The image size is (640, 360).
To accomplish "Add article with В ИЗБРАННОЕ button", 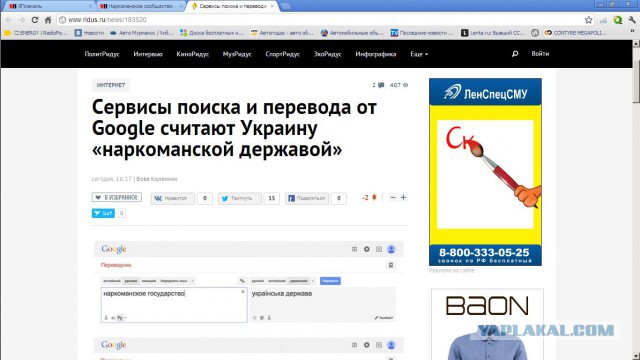I will tap(117, 198).
